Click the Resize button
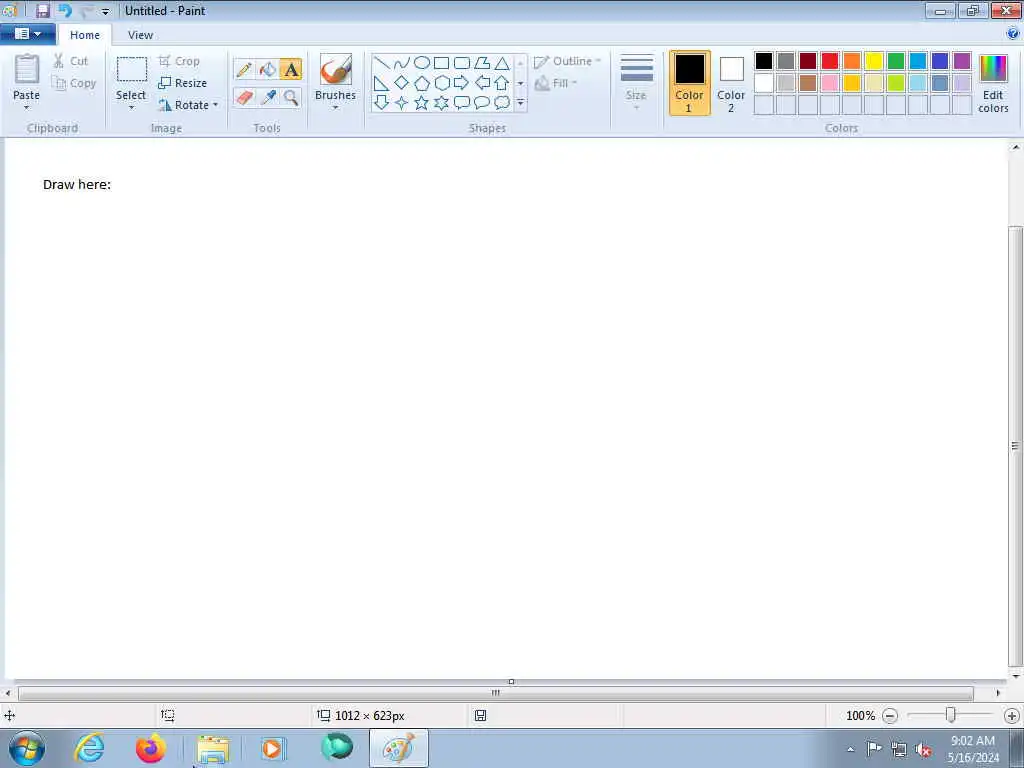The image size is (1024, 768). coord(183,83)
